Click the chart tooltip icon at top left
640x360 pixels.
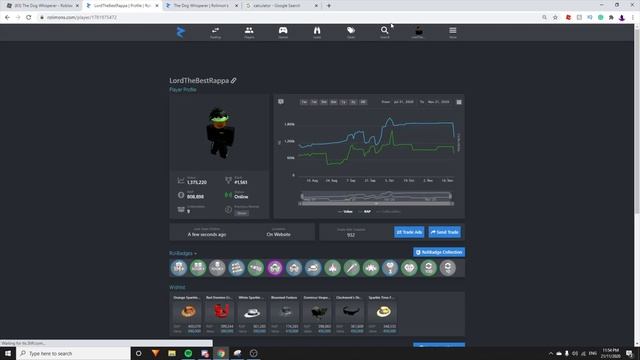tap(281, 102)
